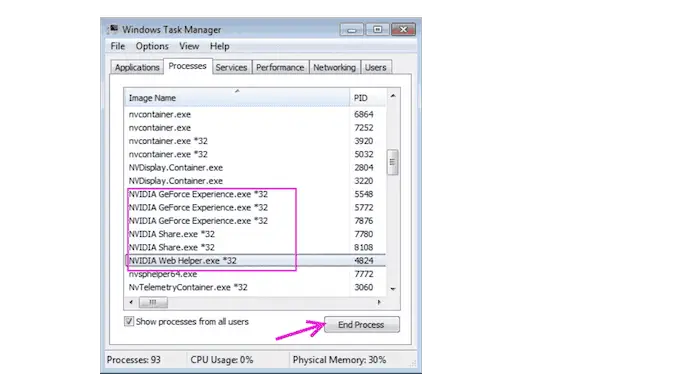
Task: Select NvTelemetryContainer.exe *32 process row
Action: point(255,287)
